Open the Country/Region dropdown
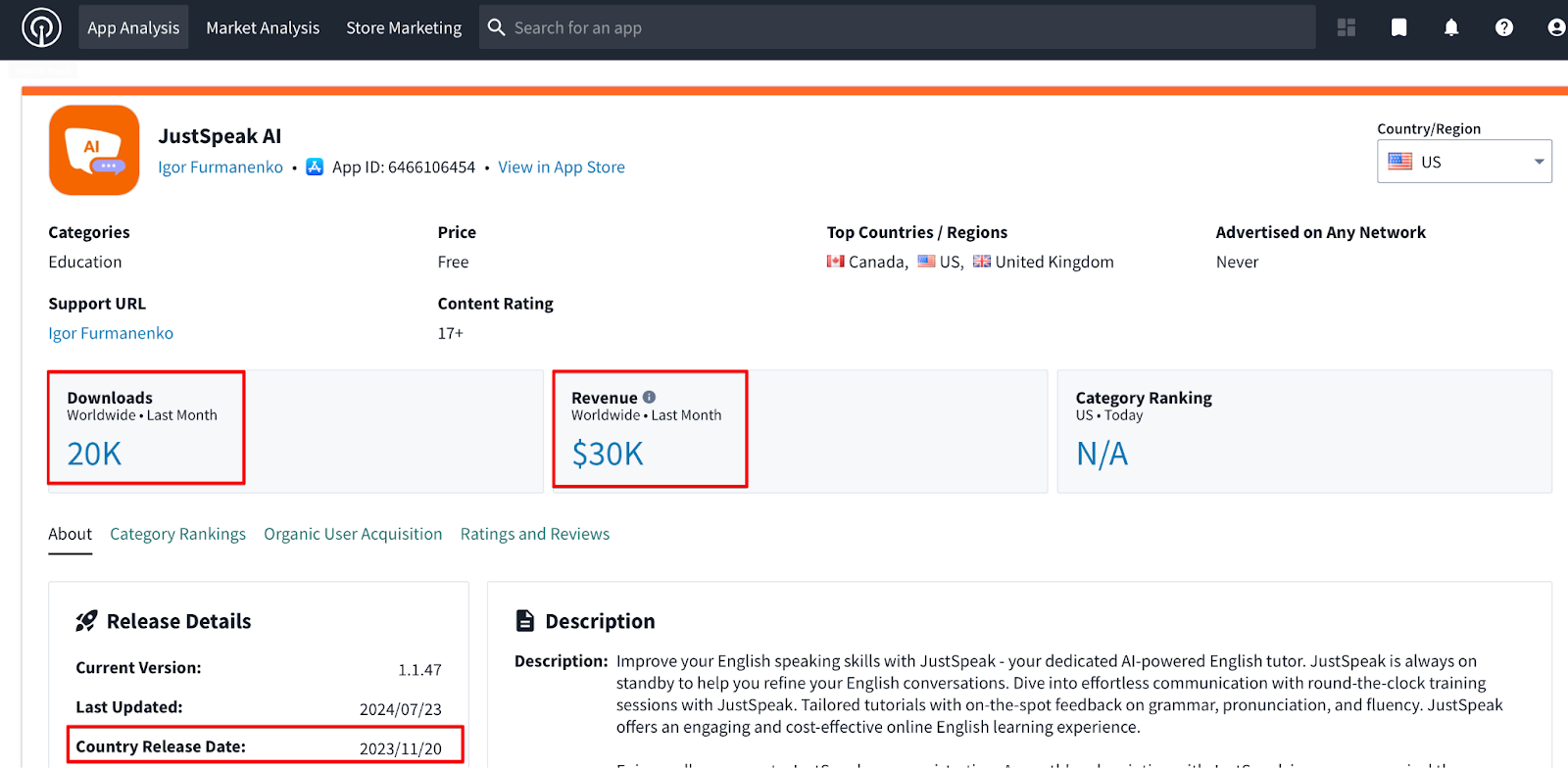Viewport: 1568px width, 768px height. [1464, 162]
